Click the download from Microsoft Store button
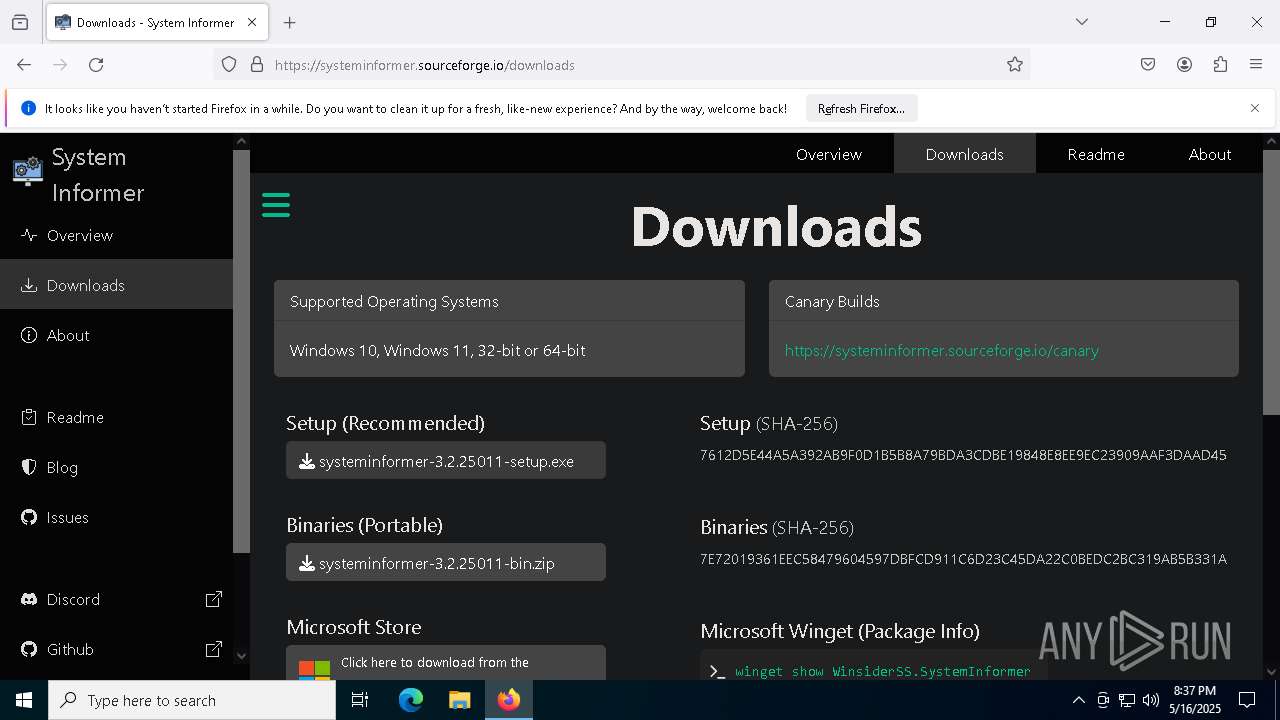This screenshot has height=720, width=1280. [x=446, y=663]
